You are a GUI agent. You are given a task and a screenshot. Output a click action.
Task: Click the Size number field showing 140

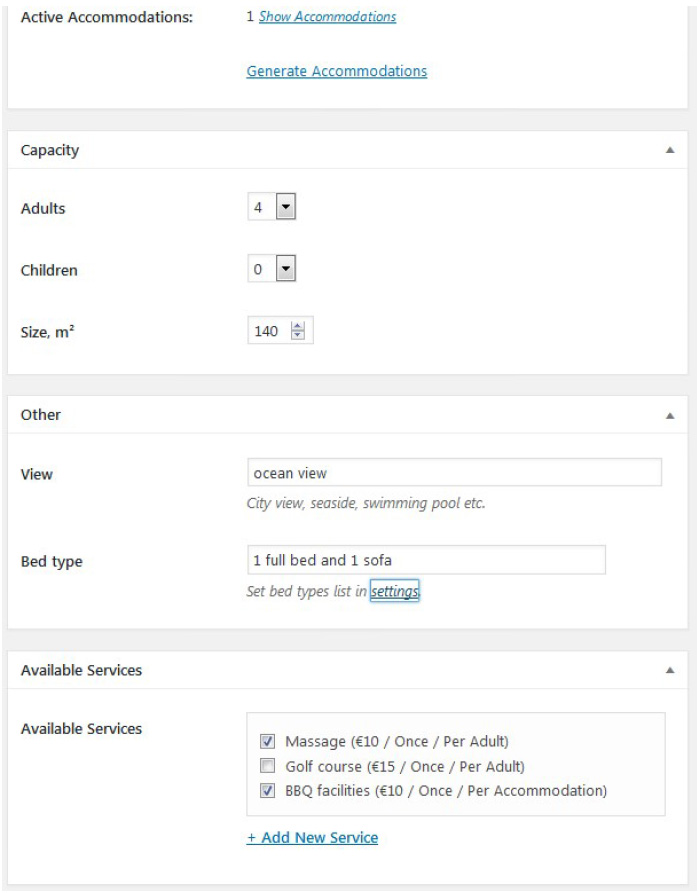pos(268,331)
